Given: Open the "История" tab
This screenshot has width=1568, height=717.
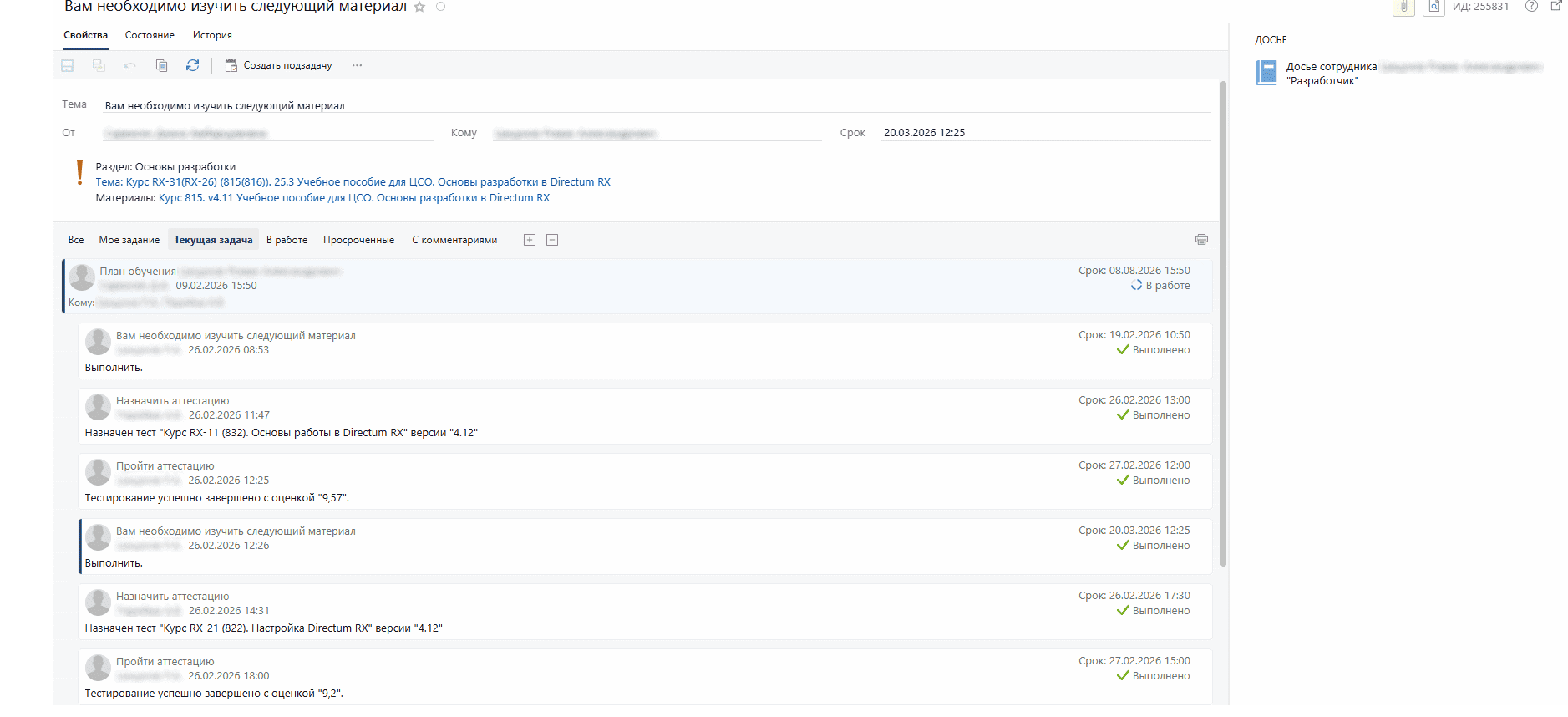Looking at the screenshot, I should coord(212,35).
